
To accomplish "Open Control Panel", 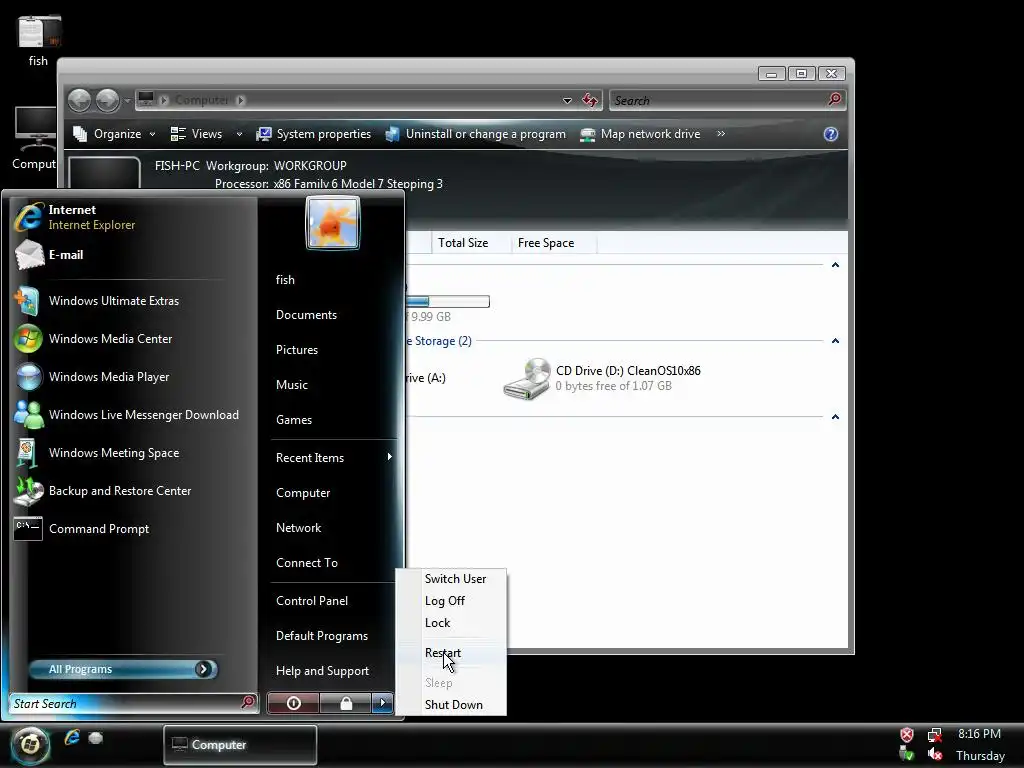I will coord(312,601).
